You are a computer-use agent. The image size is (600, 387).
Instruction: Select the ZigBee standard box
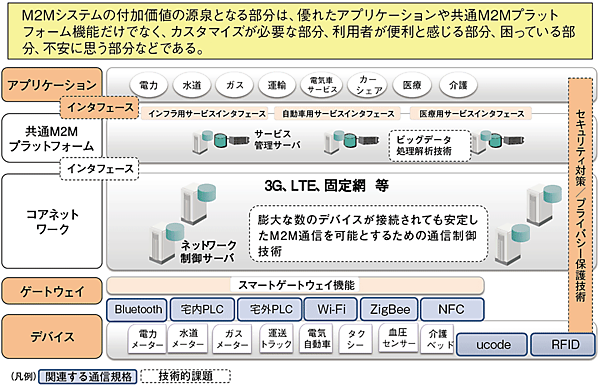(x=389, y=309)
